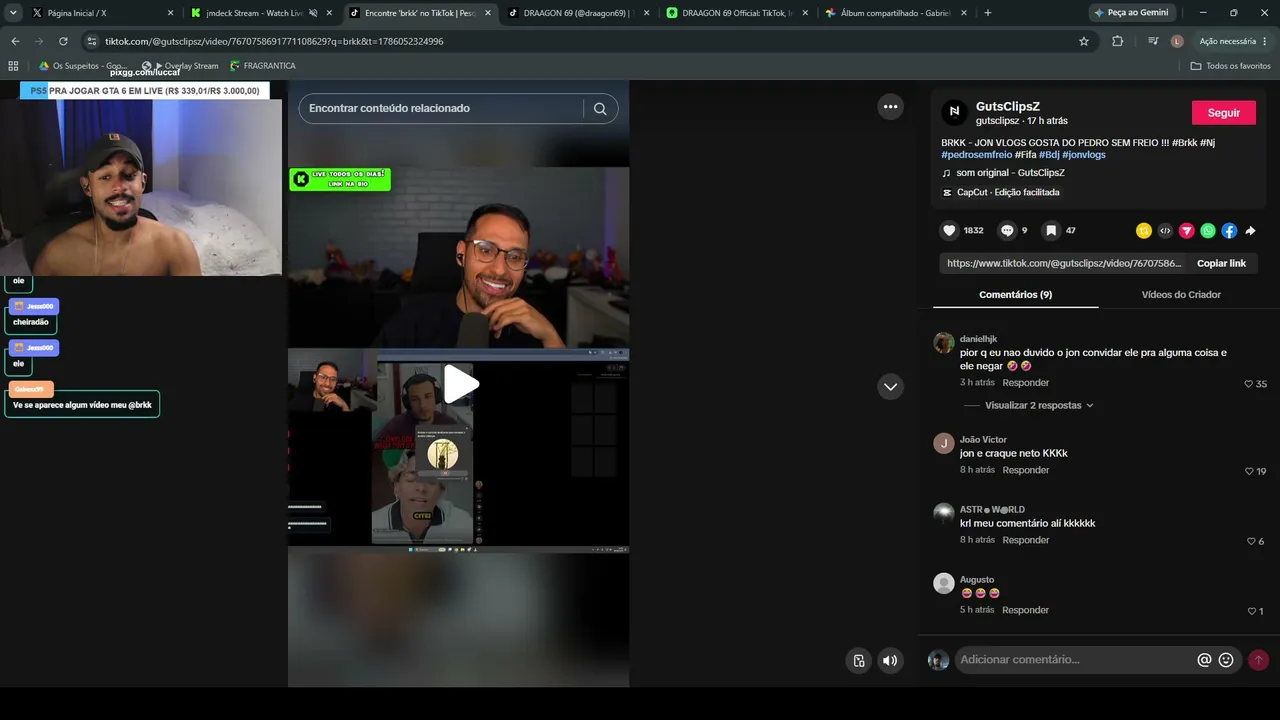Click the 'Peça ao Gemini' button
The width and height of the screenshot is (1280, 720).
(1132, 13)
